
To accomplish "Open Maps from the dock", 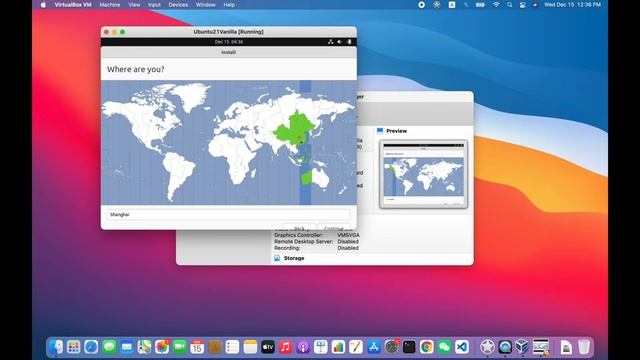I will 144,347.
